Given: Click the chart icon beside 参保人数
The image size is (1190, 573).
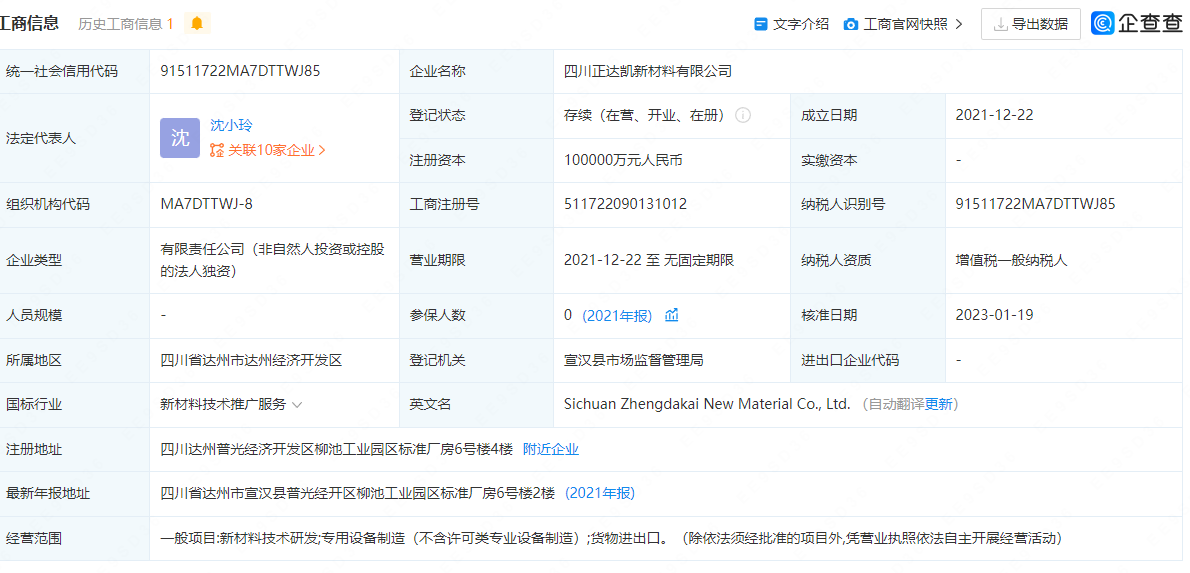Looking at the screenshot, I should click(672, 315).
